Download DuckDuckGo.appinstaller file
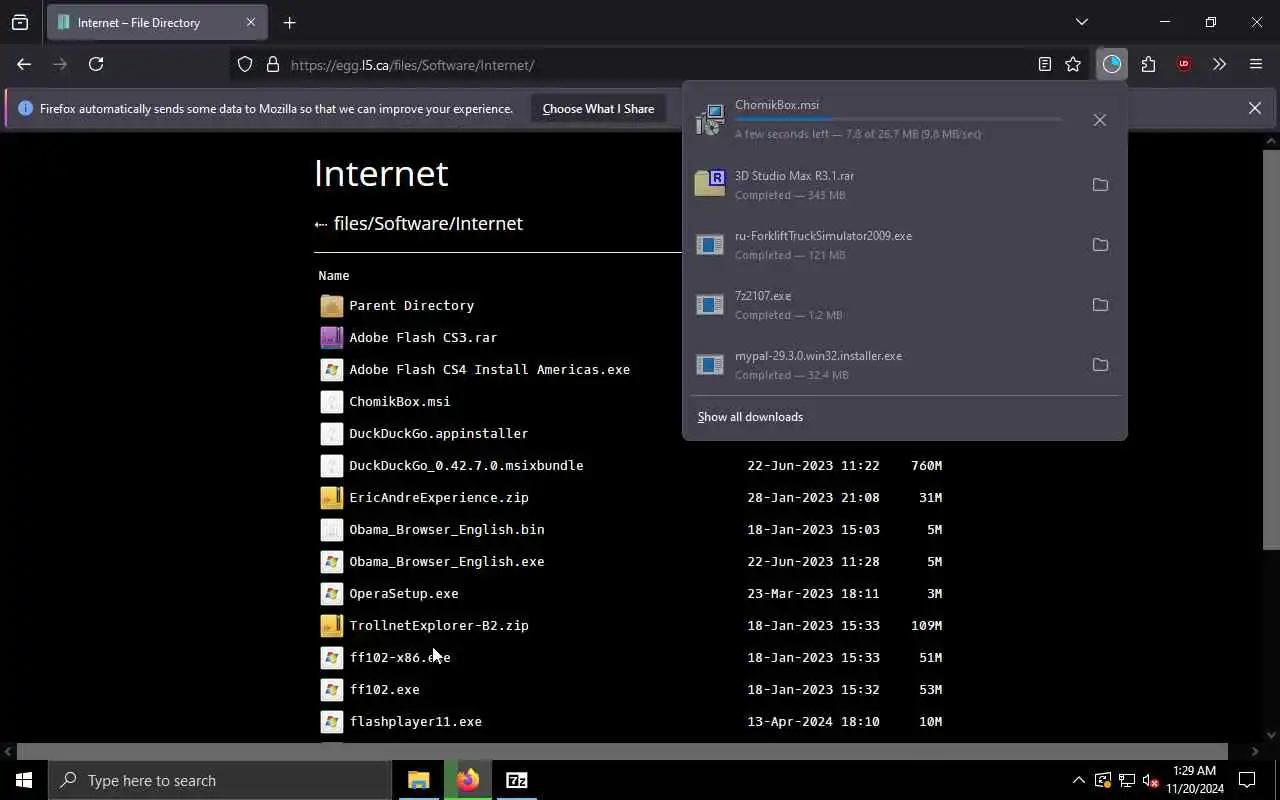The image size is (1280, 800). point(438,433)
